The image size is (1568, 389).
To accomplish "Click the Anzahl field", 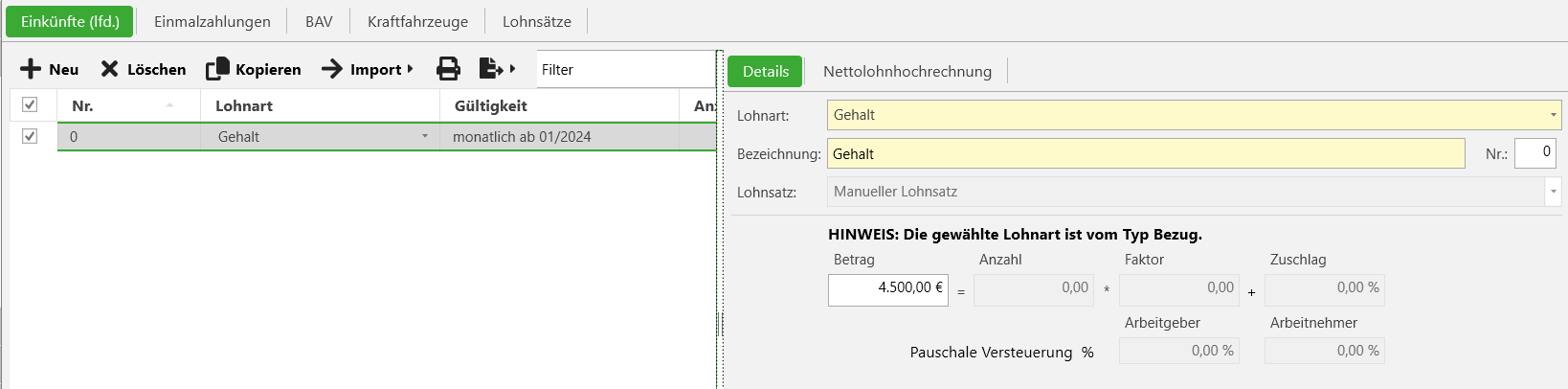I will (1034, 290).
